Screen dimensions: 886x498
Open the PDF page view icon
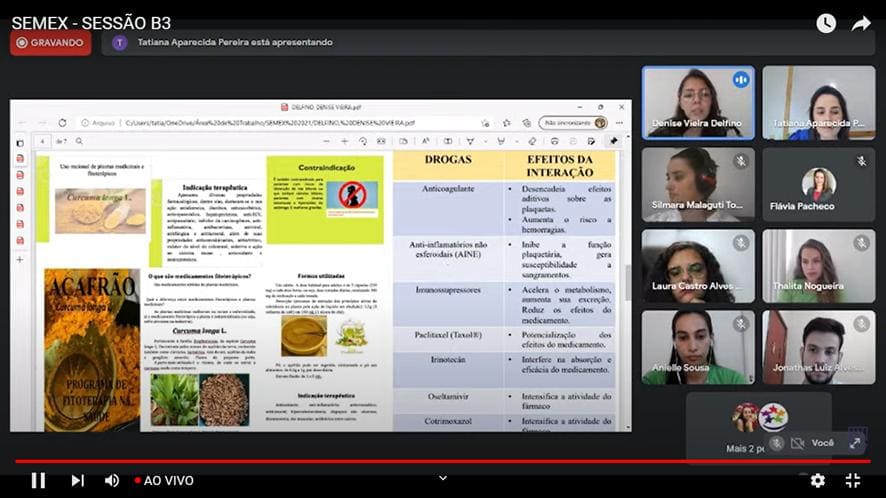403,141
